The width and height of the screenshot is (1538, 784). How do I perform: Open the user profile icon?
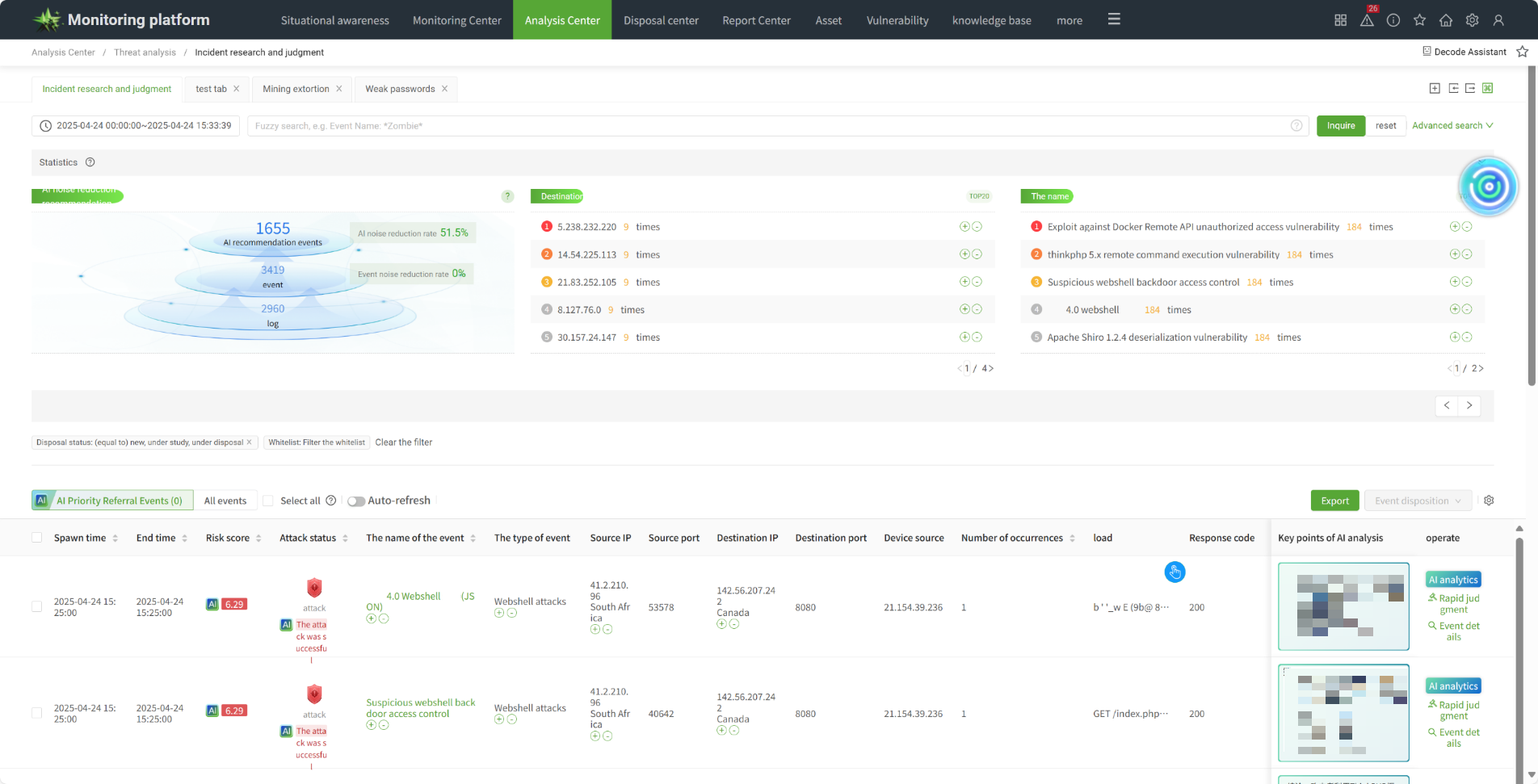pos(1498,20)
